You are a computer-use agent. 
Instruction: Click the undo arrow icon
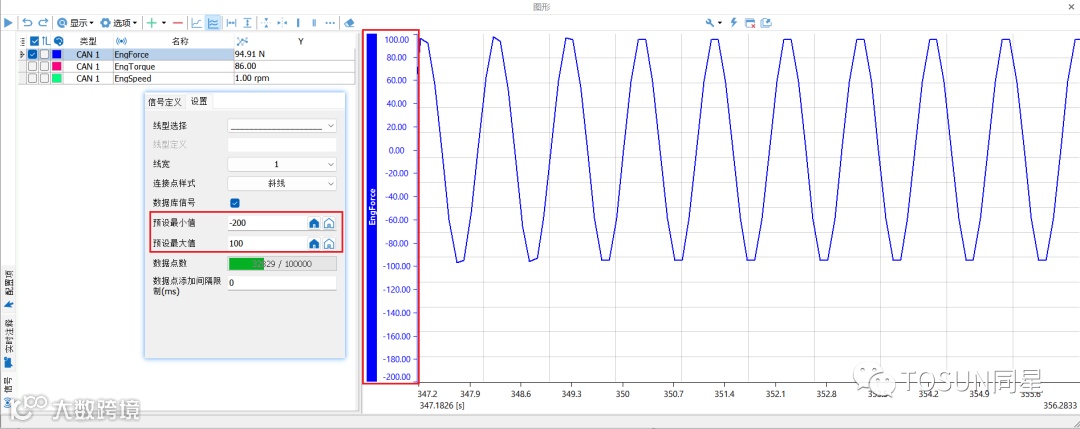pos(28,23)
